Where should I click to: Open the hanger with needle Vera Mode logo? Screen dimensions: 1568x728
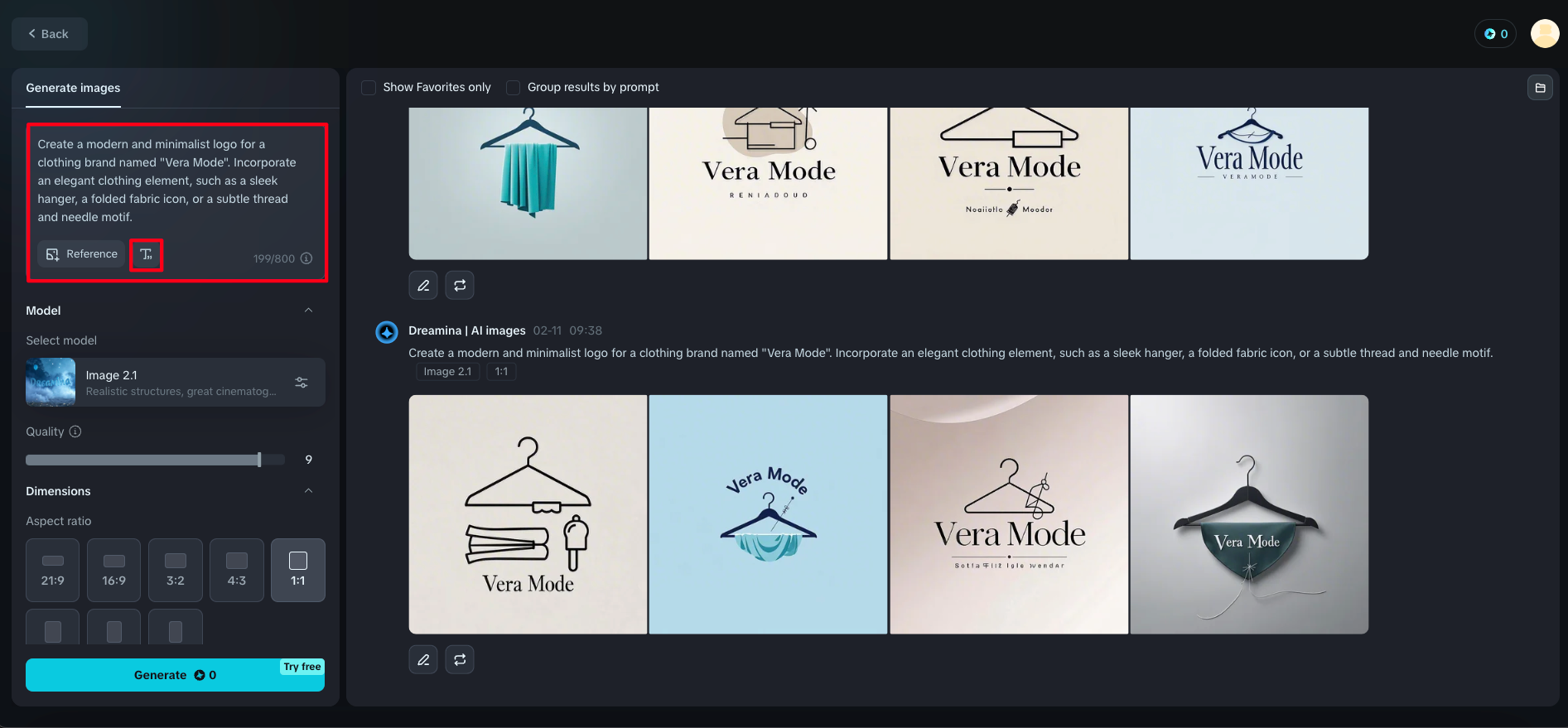(x=1009, y=514)
